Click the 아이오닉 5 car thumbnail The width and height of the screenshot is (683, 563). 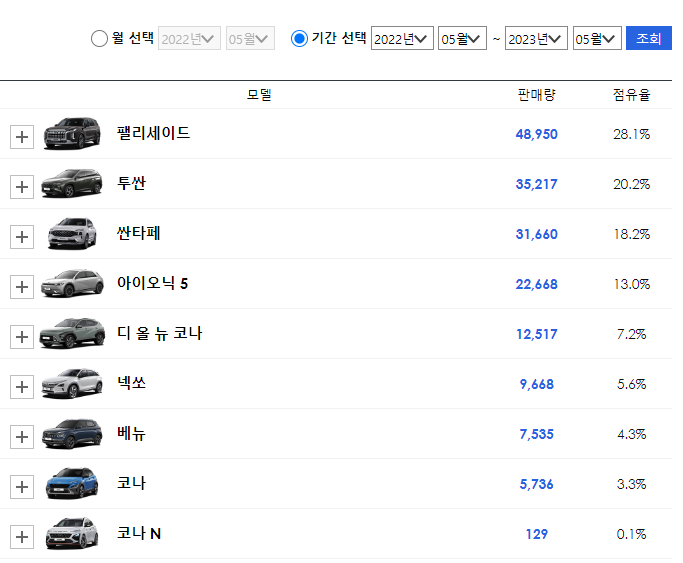pos(72,283)
